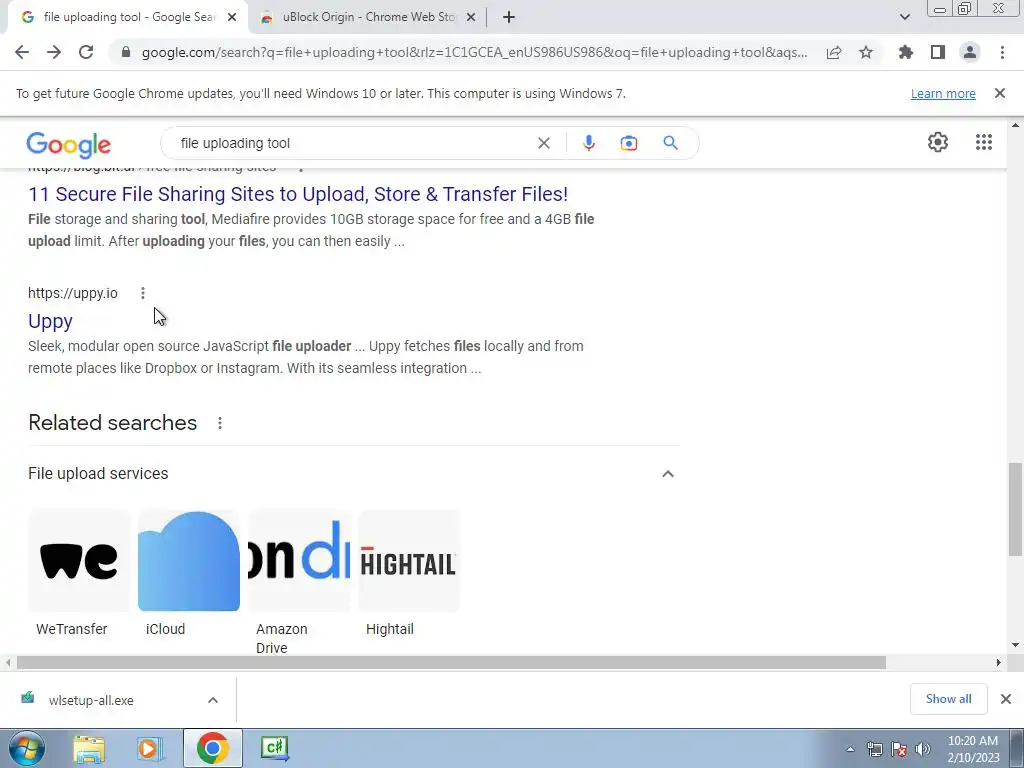This screenshot has height=768, width=1024.
Task: Focus the address bar URL
Action: coord(475,52)
